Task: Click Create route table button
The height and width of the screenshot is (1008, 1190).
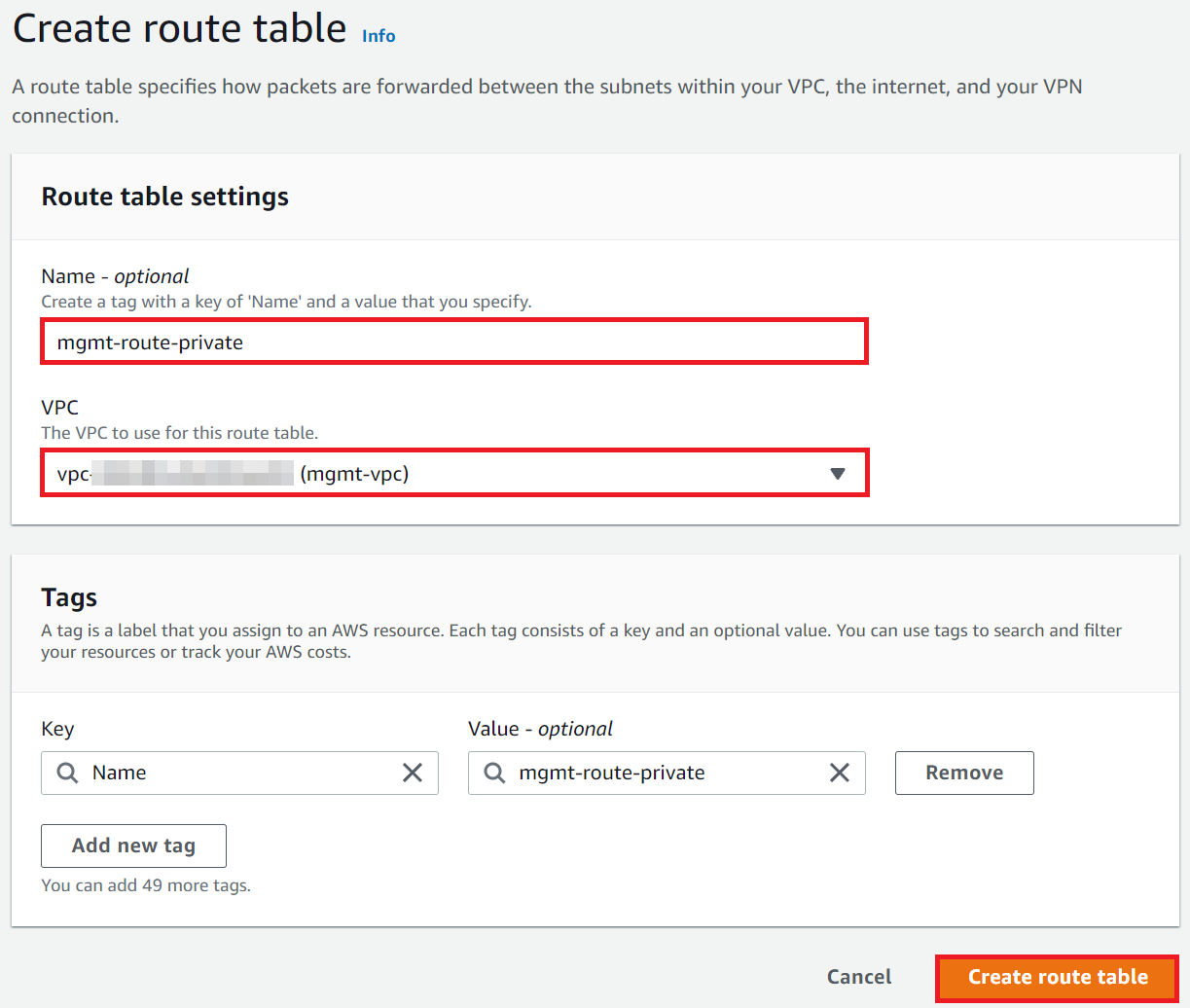Action: pyautogui.click(x=1058, y=978)
